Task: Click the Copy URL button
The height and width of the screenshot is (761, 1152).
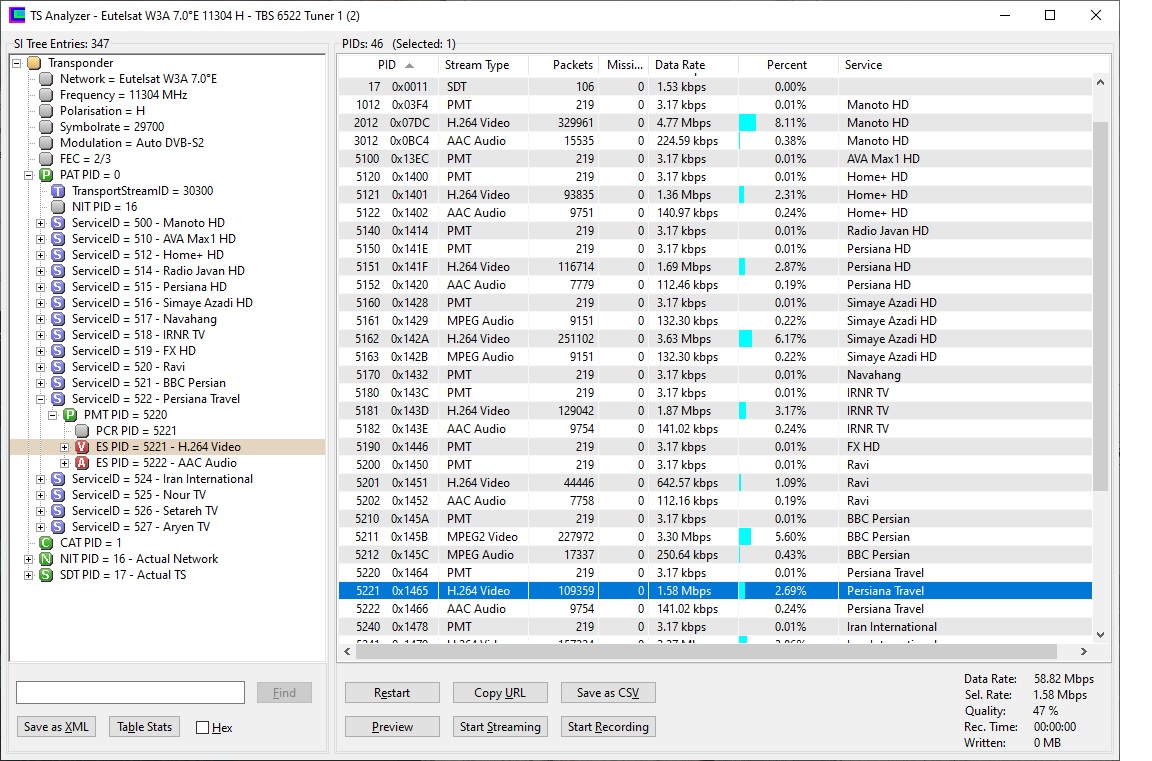Action: coord(500,693)
